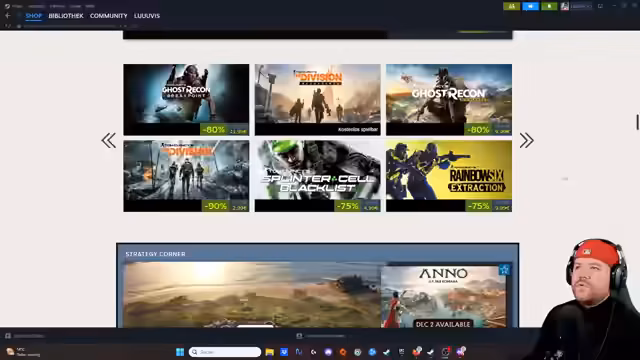Image resolution: width=640 pixels, height=360 pixels.
Task: Click the page scrollbar handle at right
Action: click(637, 122)
